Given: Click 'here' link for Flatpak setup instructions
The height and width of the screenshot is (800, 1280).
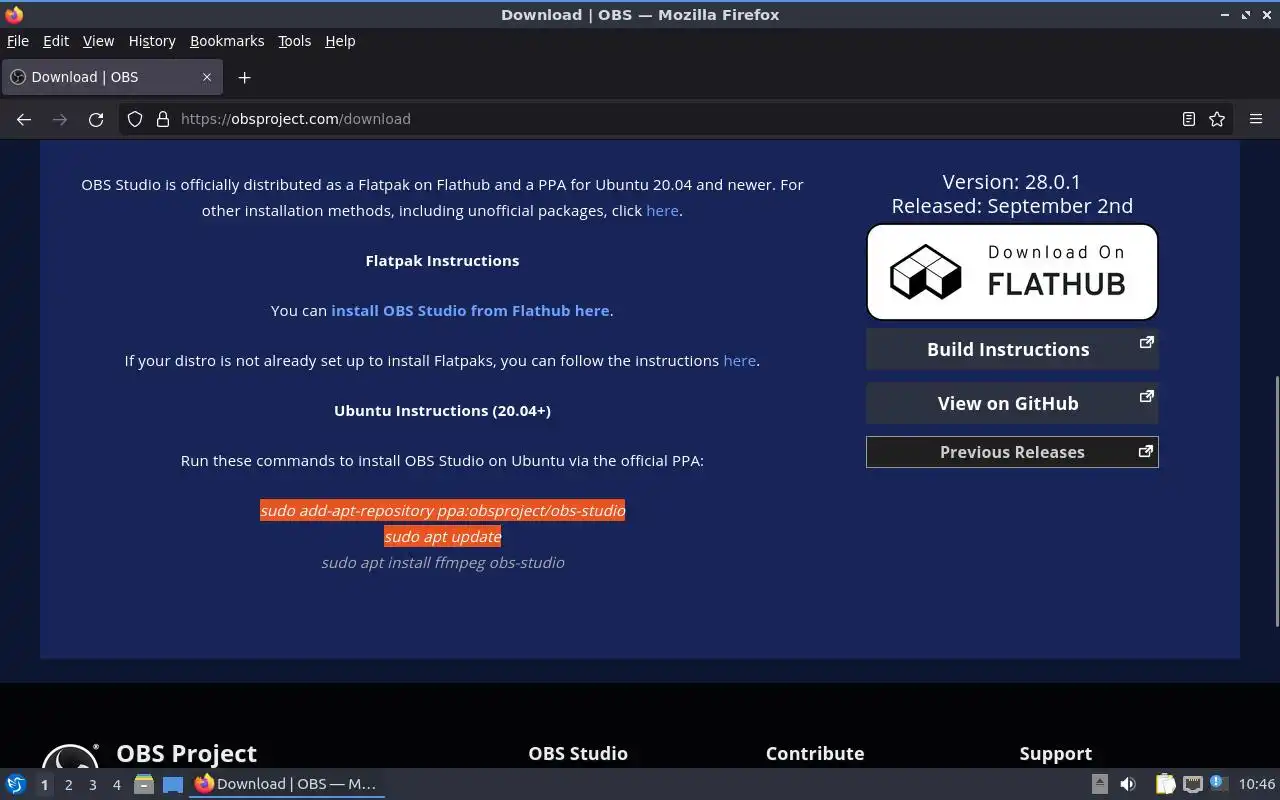Looking at the screenshot, I should click(x=739, y=361).
